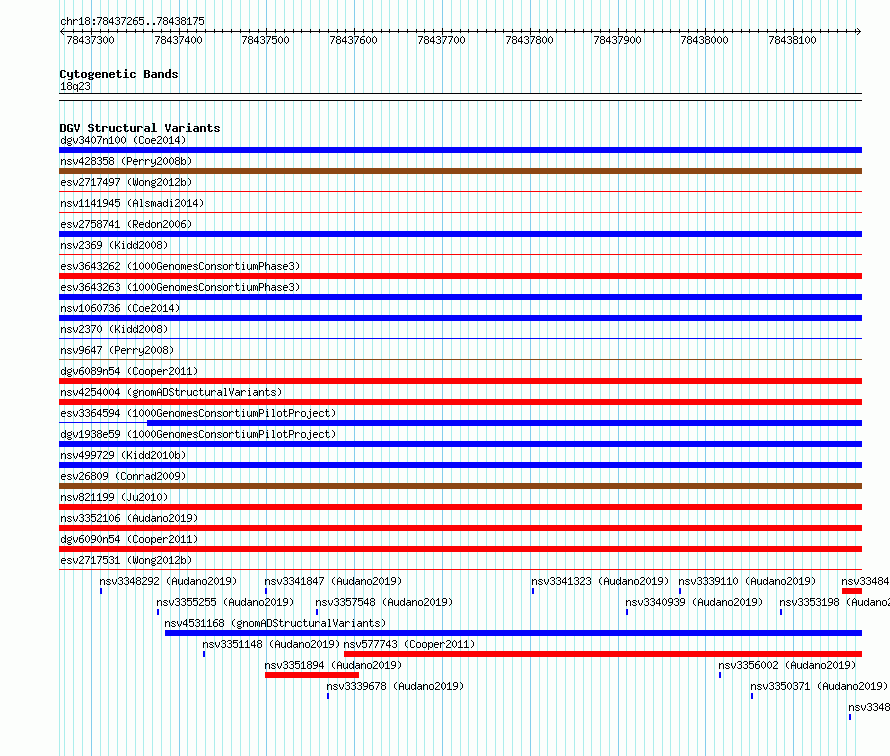
Task: Click the nsv1060736 (Coe2014) label
Action: click(120, 308)
